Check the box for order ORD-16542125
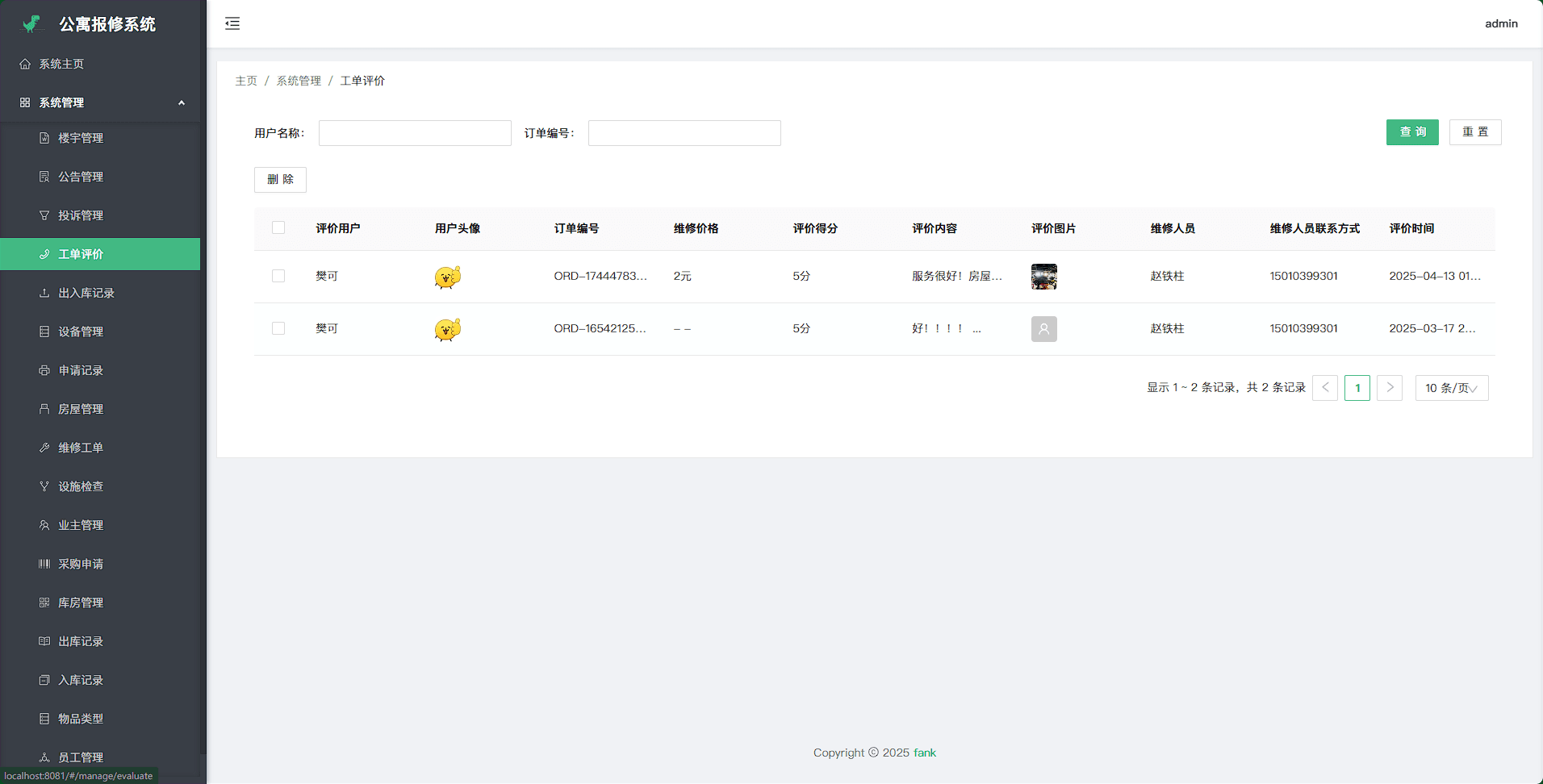 [x=278, y=328]
